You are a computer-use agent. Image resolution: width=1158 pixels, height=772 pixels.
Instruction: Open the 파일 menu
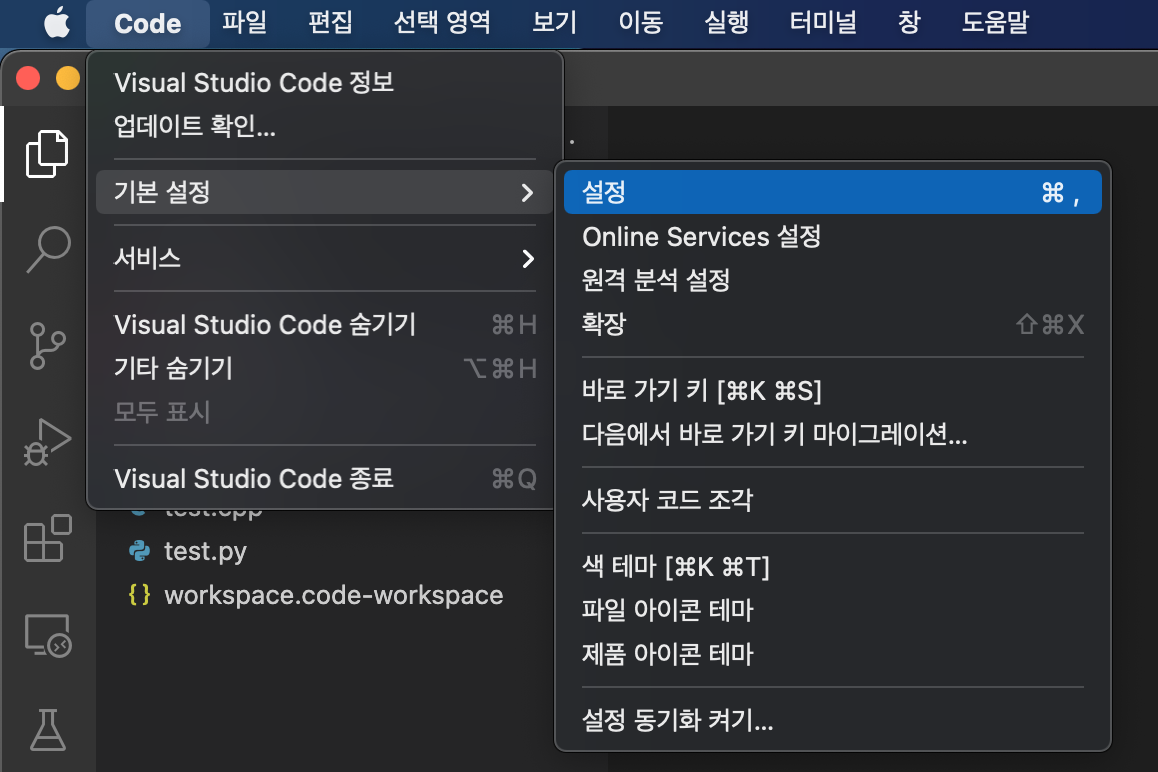pos(244,22)
